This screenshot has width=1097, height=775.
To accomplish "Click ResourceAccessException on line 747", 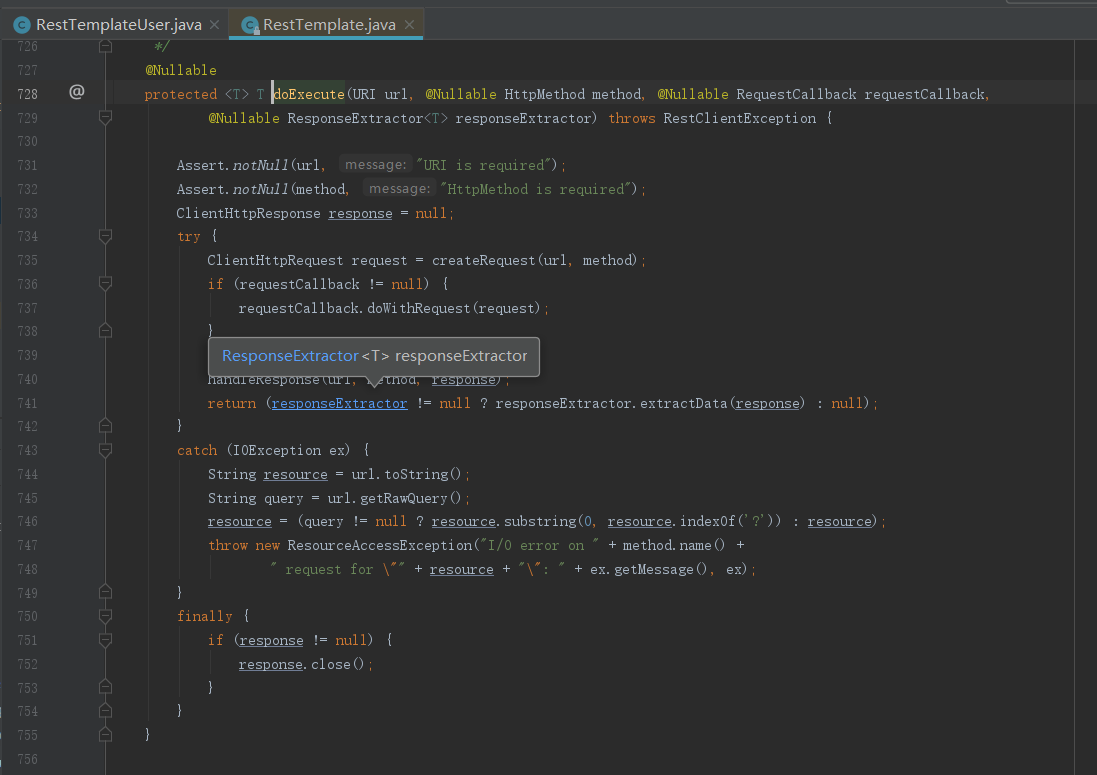I will coord(380,546).
